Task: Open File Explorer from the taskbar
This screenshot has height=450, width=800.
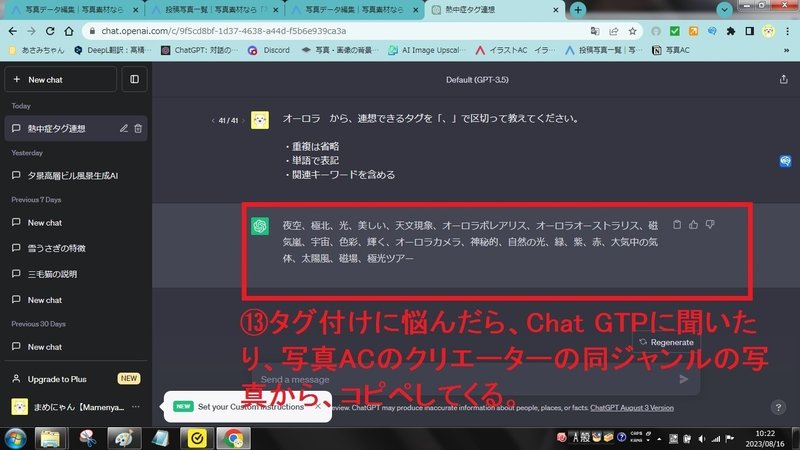Action: click(50, 439)
